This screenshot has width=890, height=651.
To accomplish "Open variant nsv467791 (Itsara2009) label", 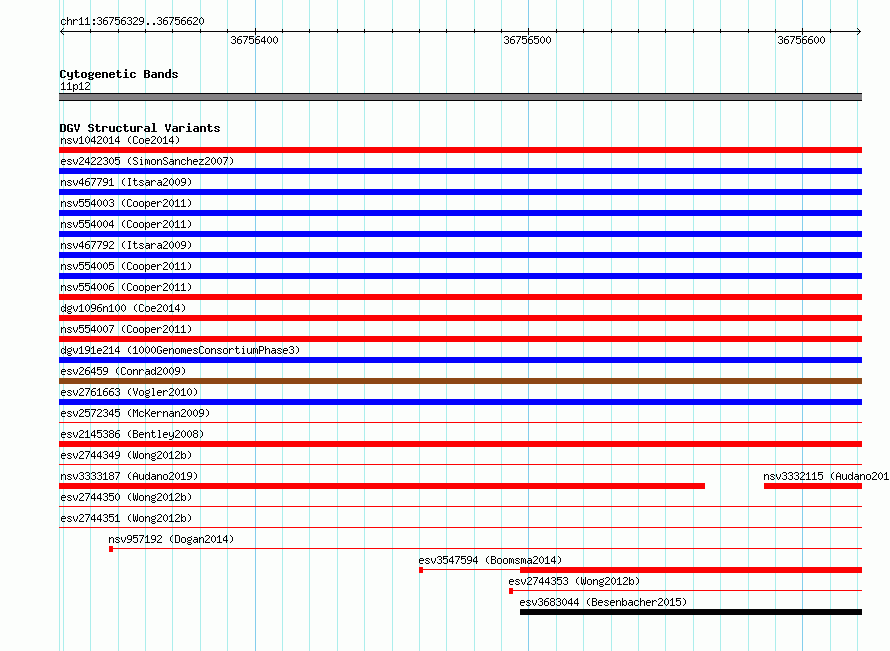I will [126, 182].
